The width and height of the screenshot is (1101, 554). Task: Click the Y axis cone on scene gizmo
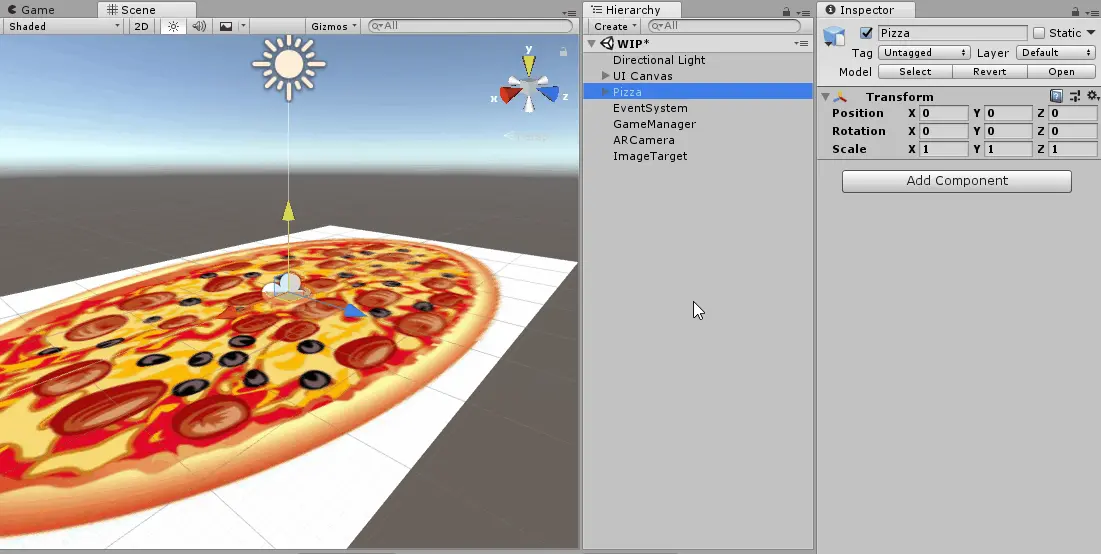tap(529, 65)
